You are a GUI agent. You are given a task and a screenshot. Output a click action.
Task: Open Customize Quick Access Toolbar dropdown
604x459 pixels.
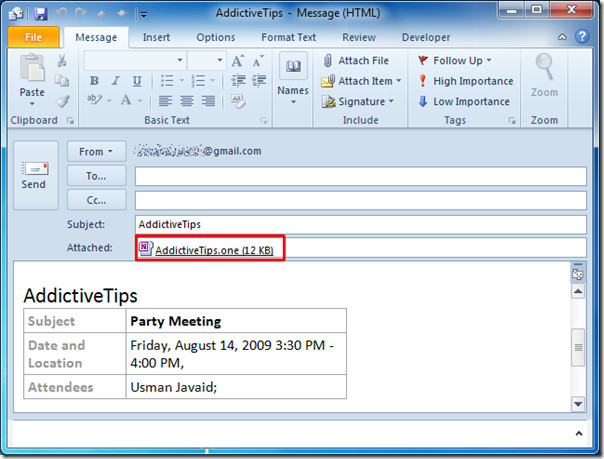(143, 15)
